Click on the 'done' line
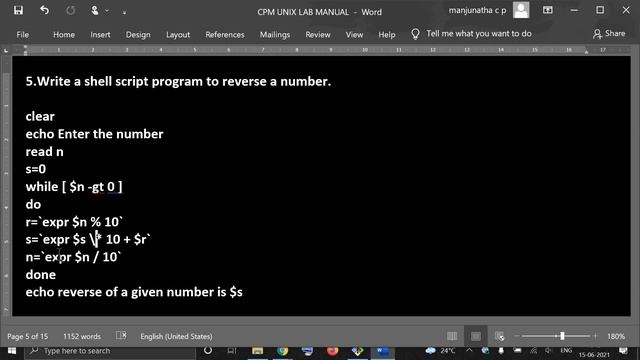Viewport: 640px width, 360px height. (40, 274)
